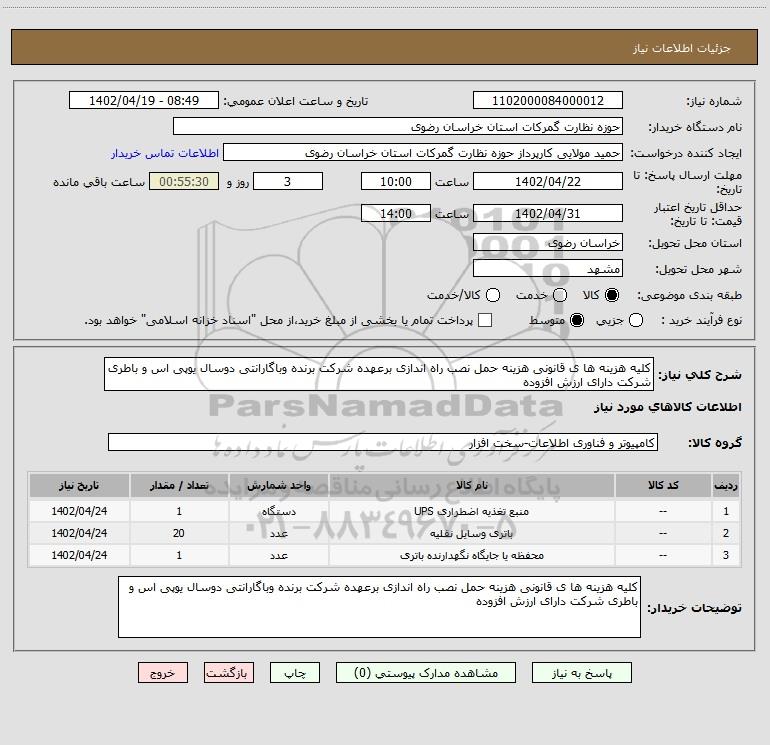Screen dimensions: 770x745
Task: Click the شرح کلی نیاز description box
Action: pos(379,375)
